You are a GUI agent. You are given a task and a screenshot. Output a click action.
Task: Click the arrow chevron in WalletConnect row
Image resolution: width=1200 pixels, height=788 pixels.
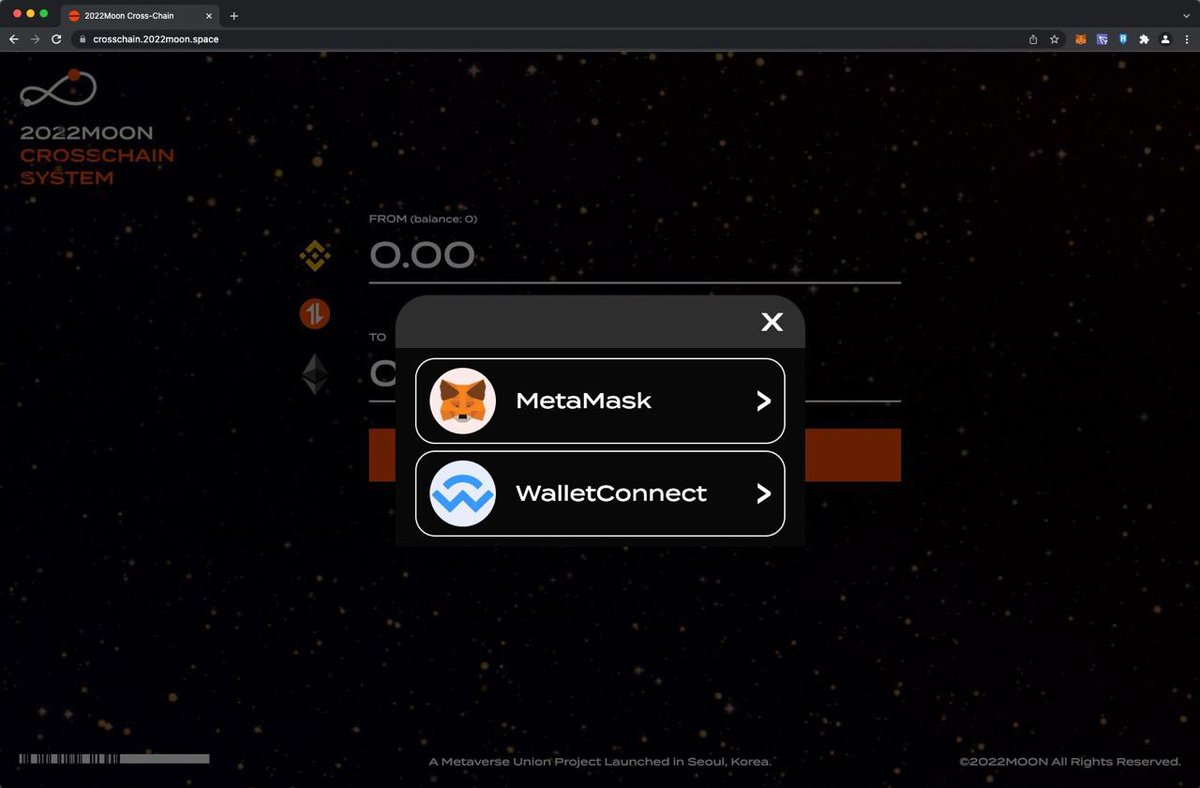pos(763,494)
